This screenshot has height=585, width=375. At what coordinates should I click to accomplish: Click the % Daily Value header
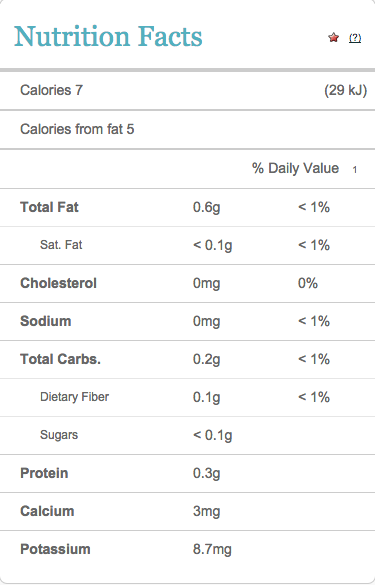pos(296,168)
